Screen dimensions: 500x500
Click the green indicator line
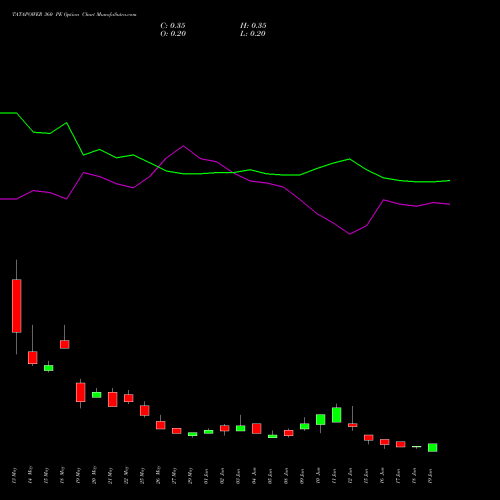(x=225, y=172)
